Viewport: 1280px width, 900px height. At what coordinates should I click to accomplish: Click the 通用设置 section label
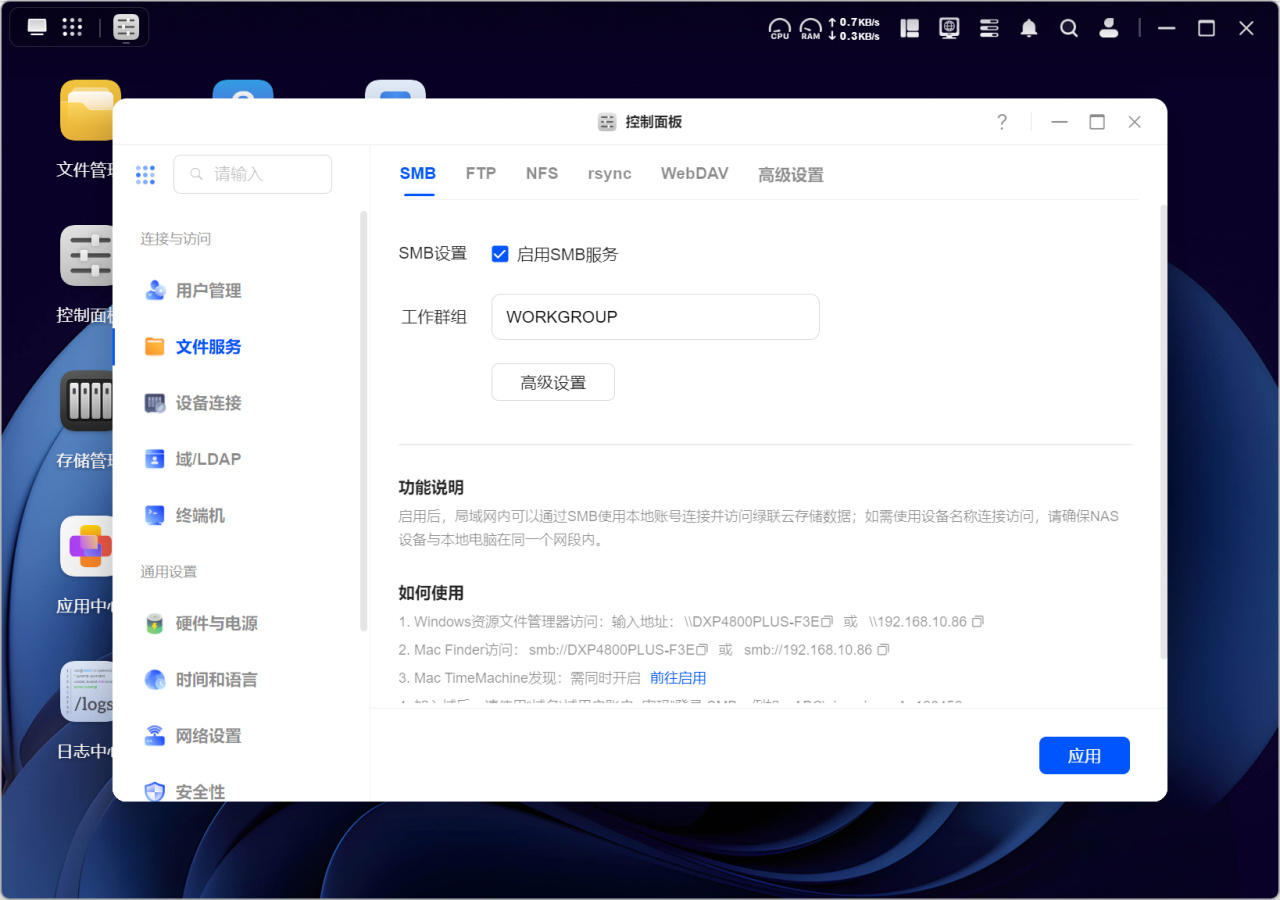pos(169,572)
